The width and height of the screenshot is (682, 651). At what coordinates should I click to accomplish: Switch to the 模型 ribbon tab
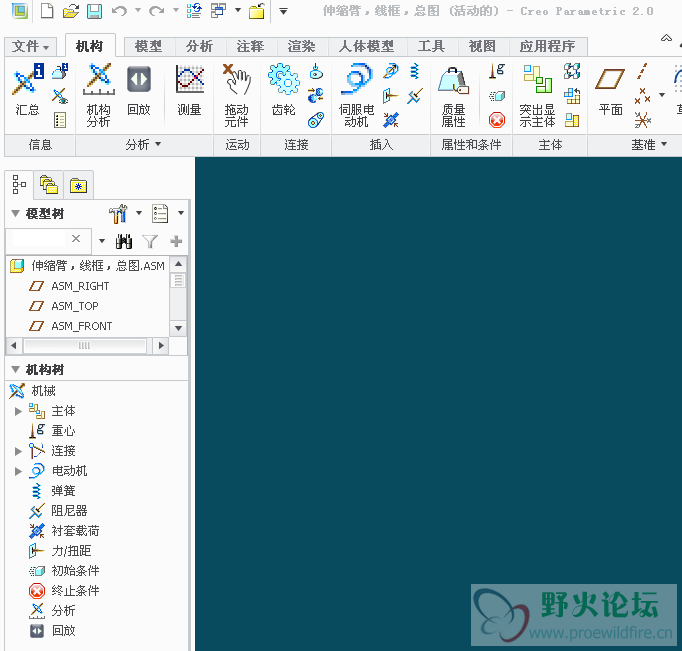(x=148, y=47)
